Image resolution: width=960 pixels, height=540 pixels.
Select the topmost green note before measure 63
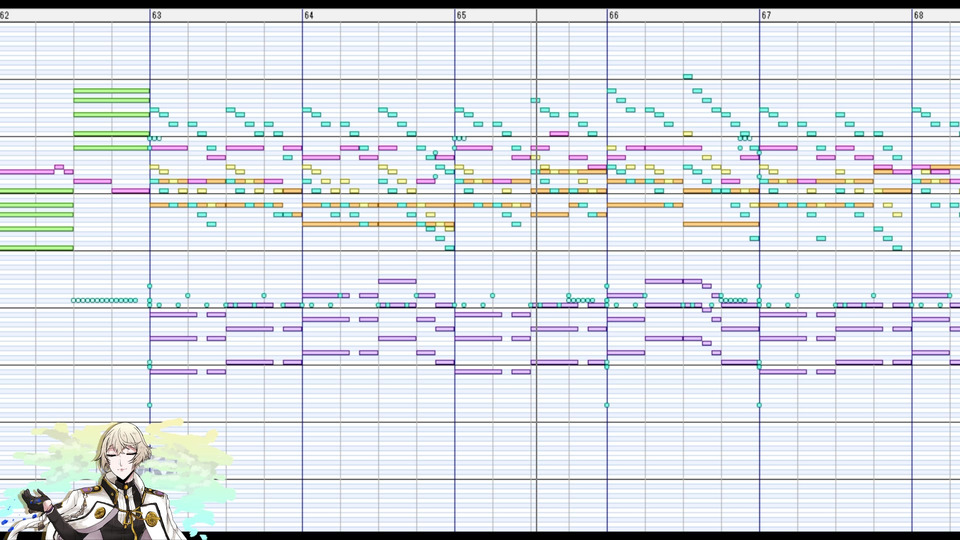coord(111,91)
